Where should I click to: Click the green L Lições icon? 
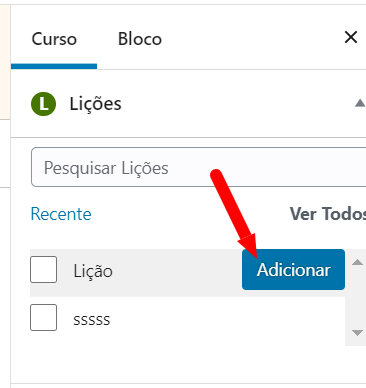point(43,104)
